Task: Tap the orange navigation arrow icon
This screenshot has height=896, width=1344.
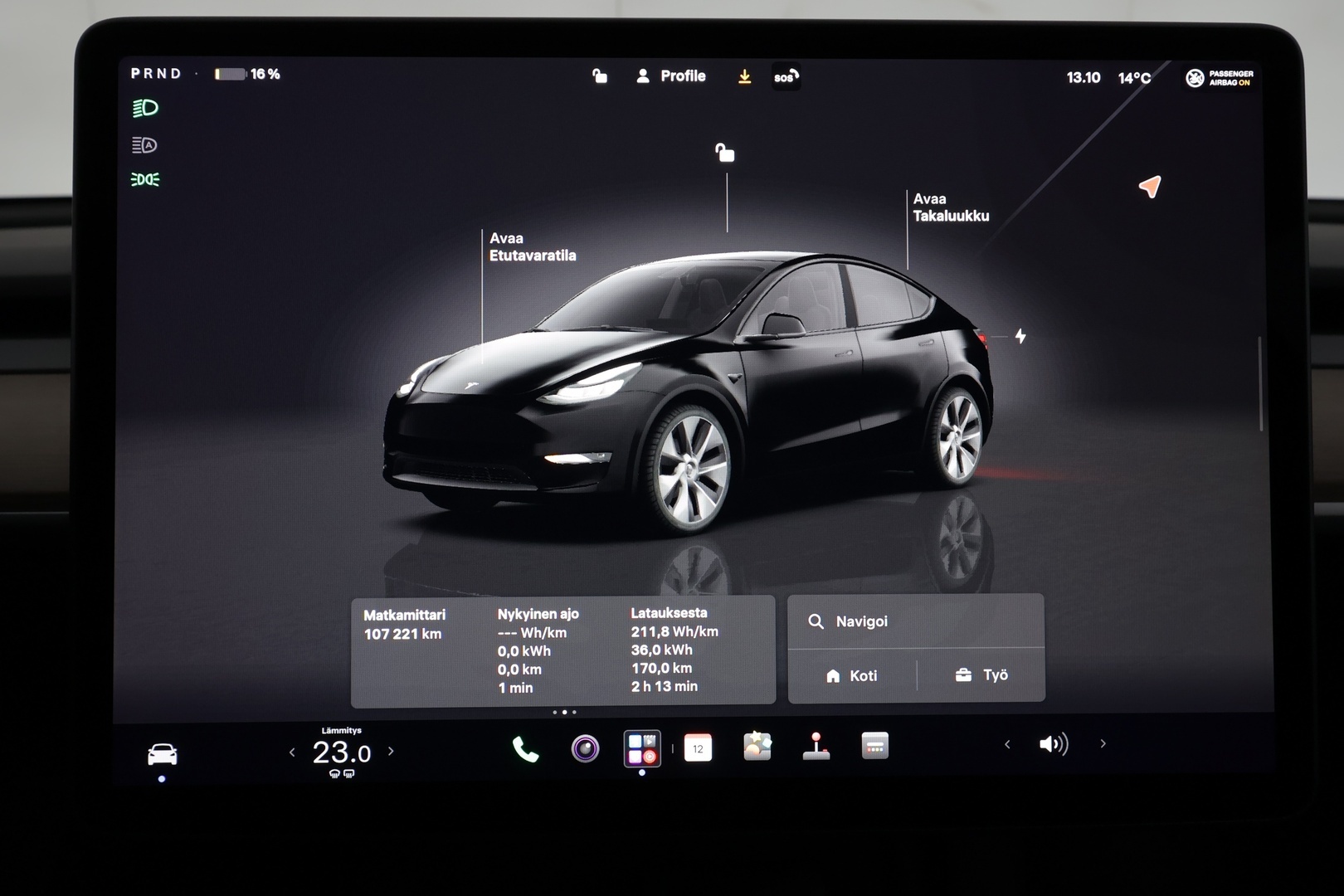Action: [x=1149, y=187]
